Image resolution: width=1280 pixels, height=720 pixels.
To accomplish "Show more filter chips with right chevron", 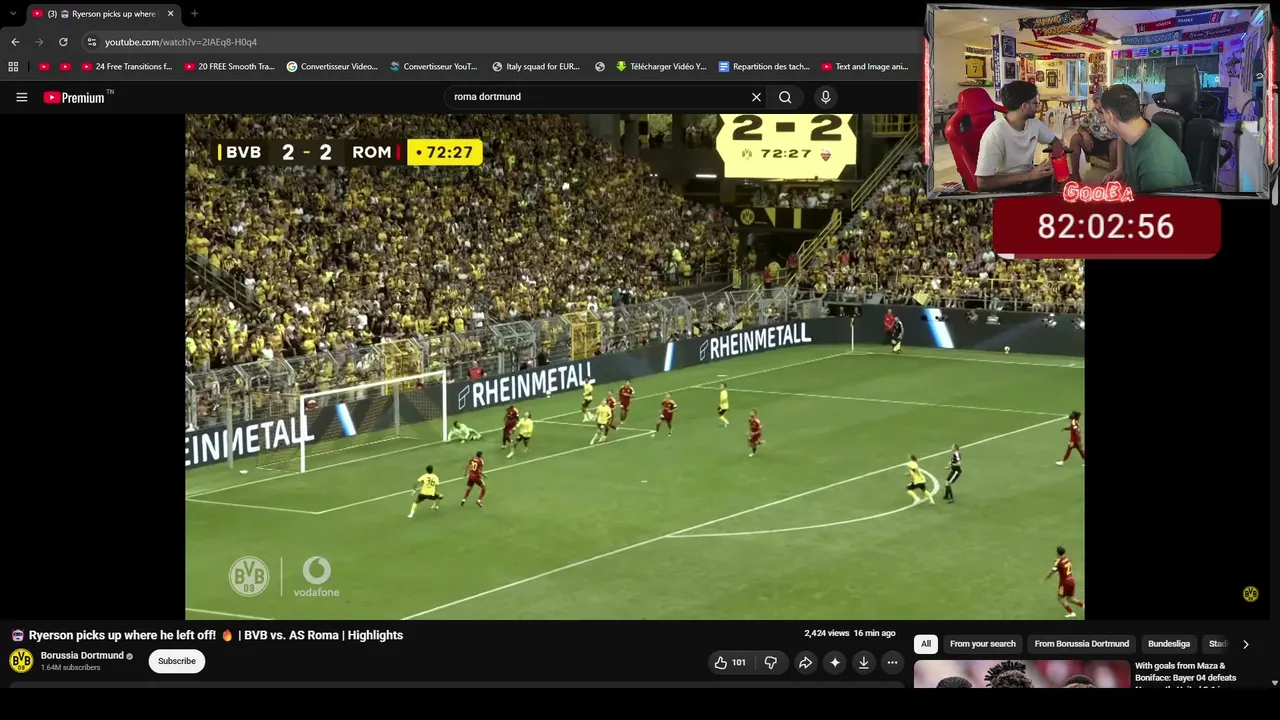I will [1245, 644].
